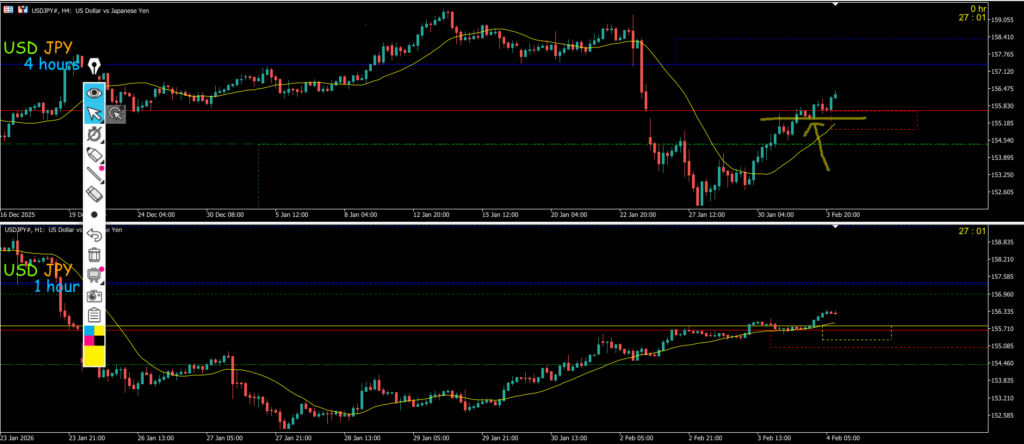The height and width of the screenshot is (444, 1024).
Task: Click the pen nib icon atop toolbar
Action: pyautogui.click(x=94, y=67)
